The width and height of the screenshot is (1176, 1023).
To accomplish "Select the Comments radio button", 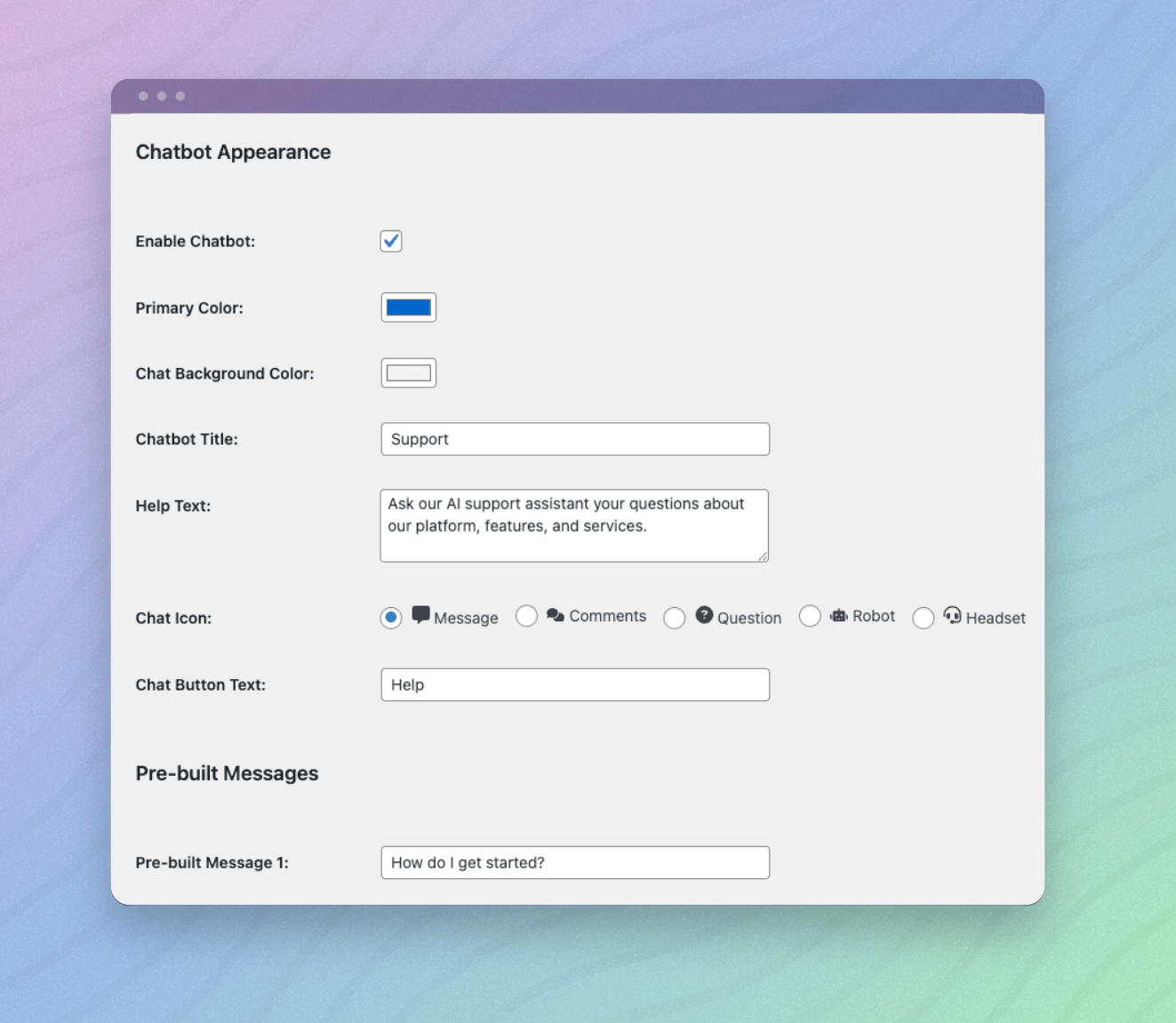I will pyautogui.click(x=527, y=616).
